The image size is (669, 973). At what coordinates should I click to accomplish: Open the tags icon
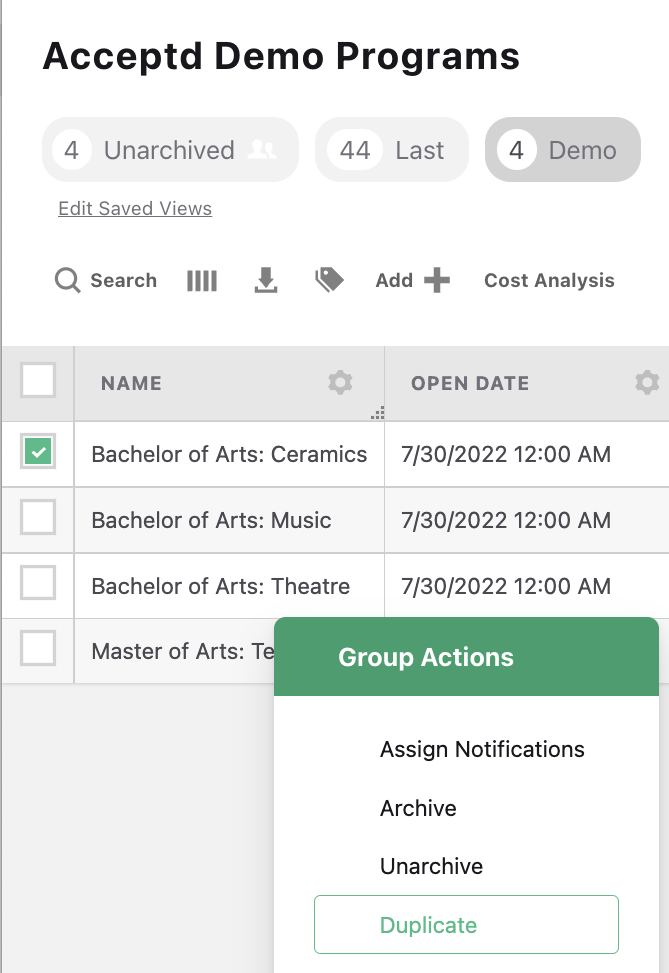coord(329,281)
